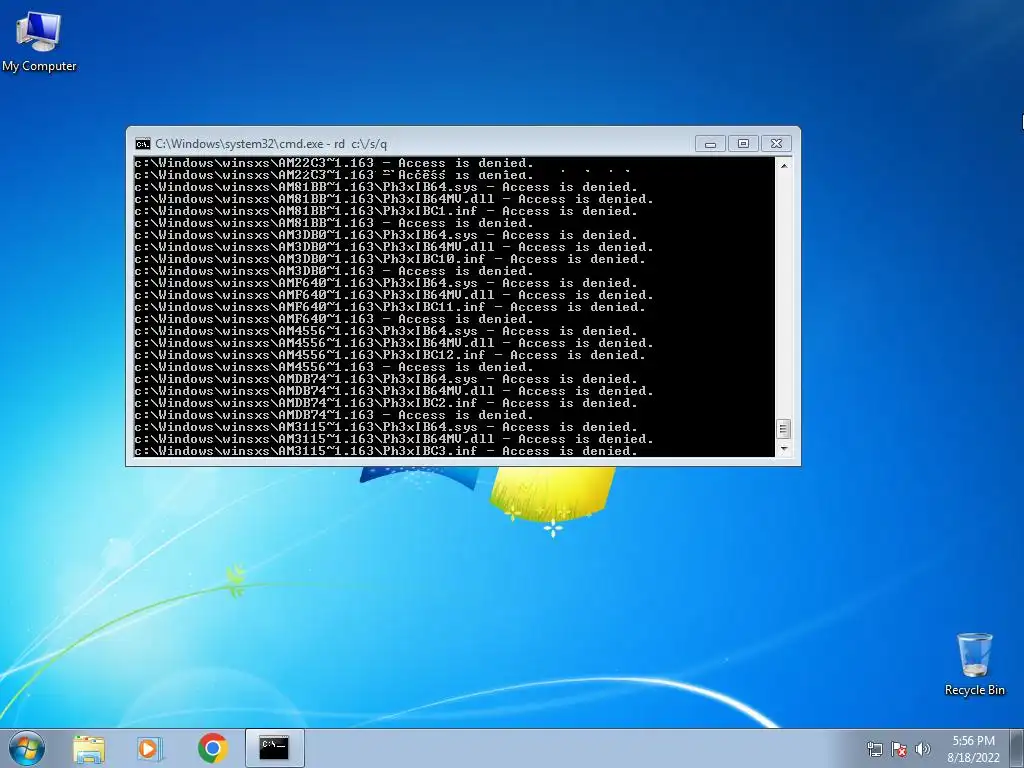Close the cmd.exe window
Viewport: 1024px width, 768px height.
tap(776, 144)
